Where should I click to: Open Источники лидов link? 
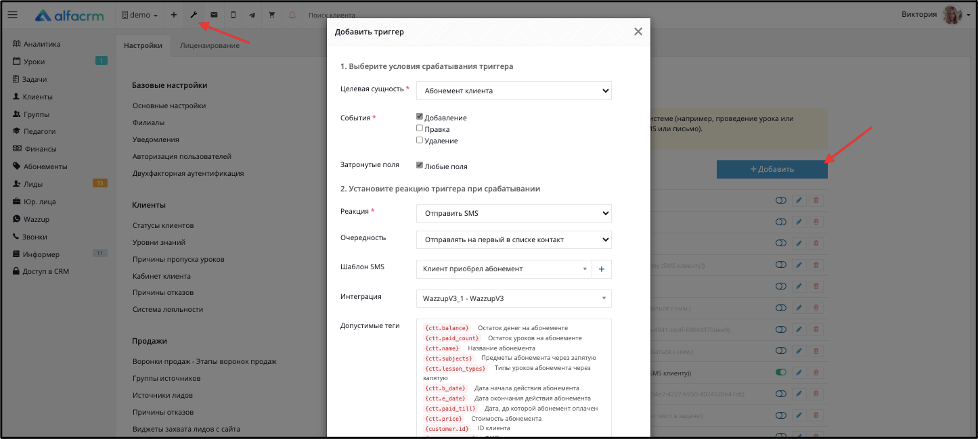click(162, 395)
